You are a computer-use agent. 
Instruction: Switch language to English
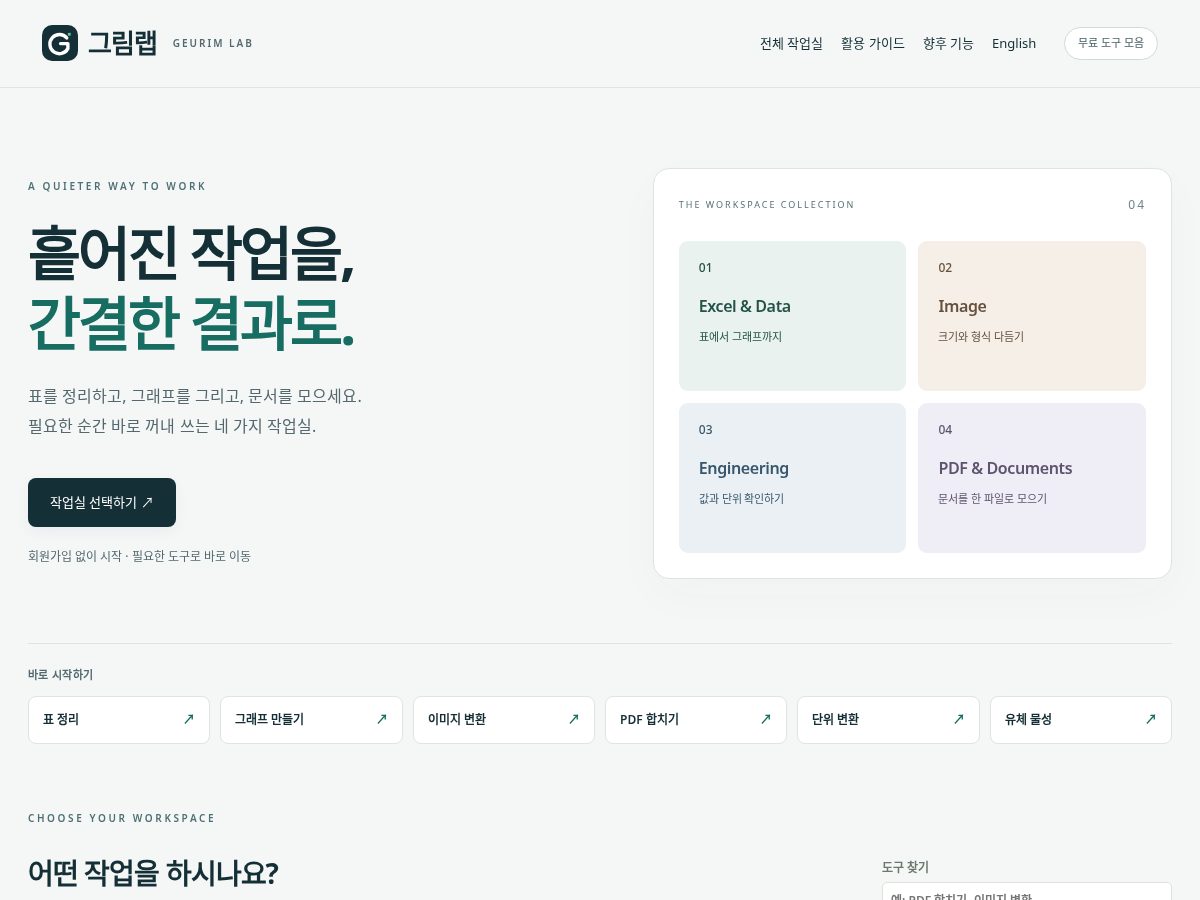[1014, 43]
